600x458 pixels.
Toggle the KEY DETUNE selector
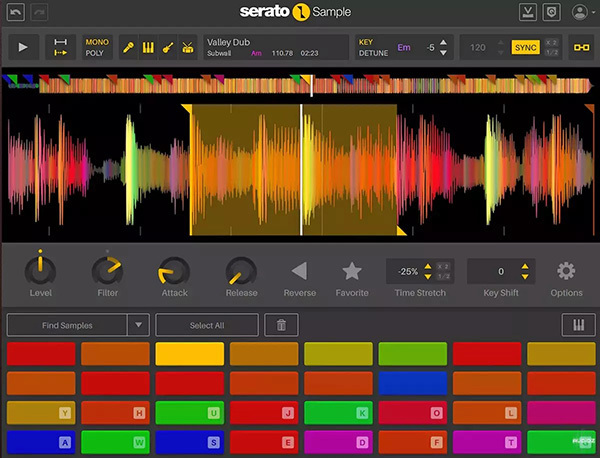[x=373, y=47]
